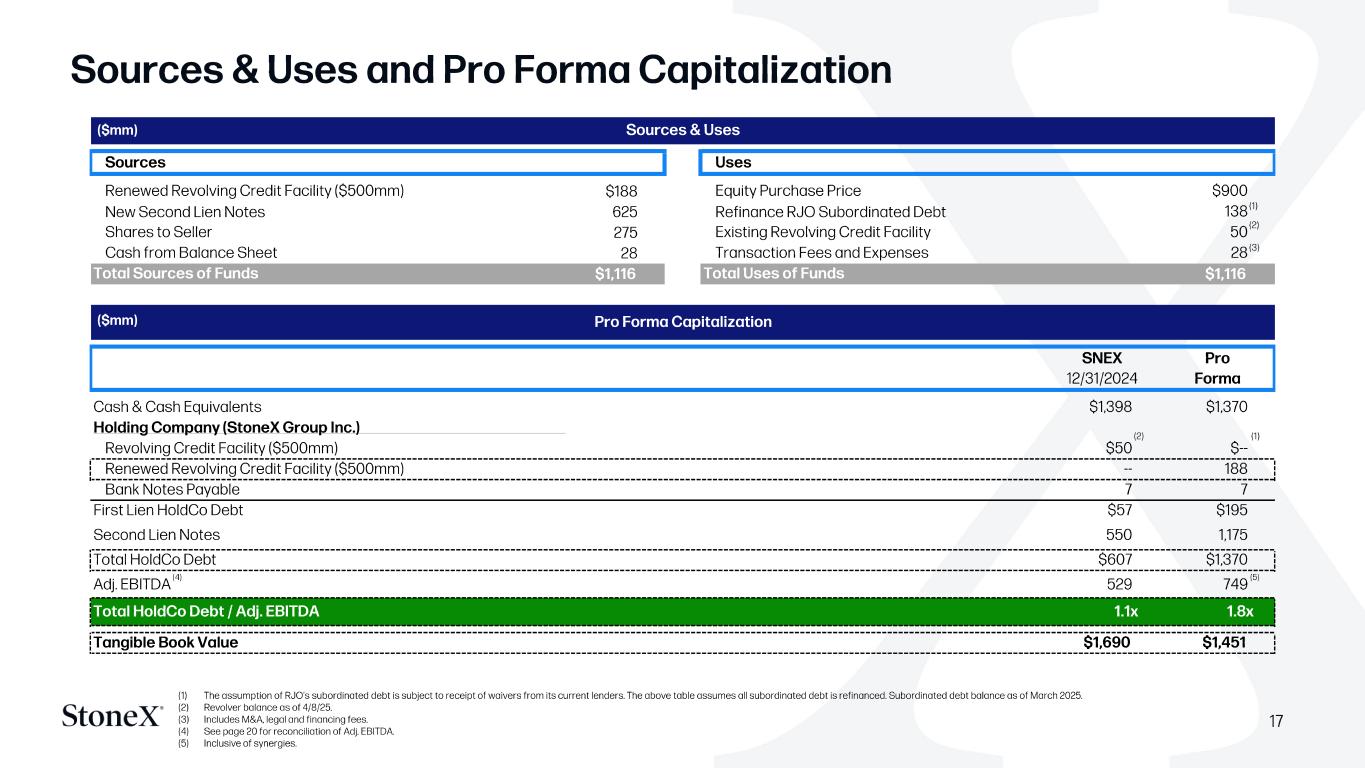Image resolution: width=1365 pixels, height=768 pixels.
Task: Select the Sources column header box
Action: tap(378, 162)
